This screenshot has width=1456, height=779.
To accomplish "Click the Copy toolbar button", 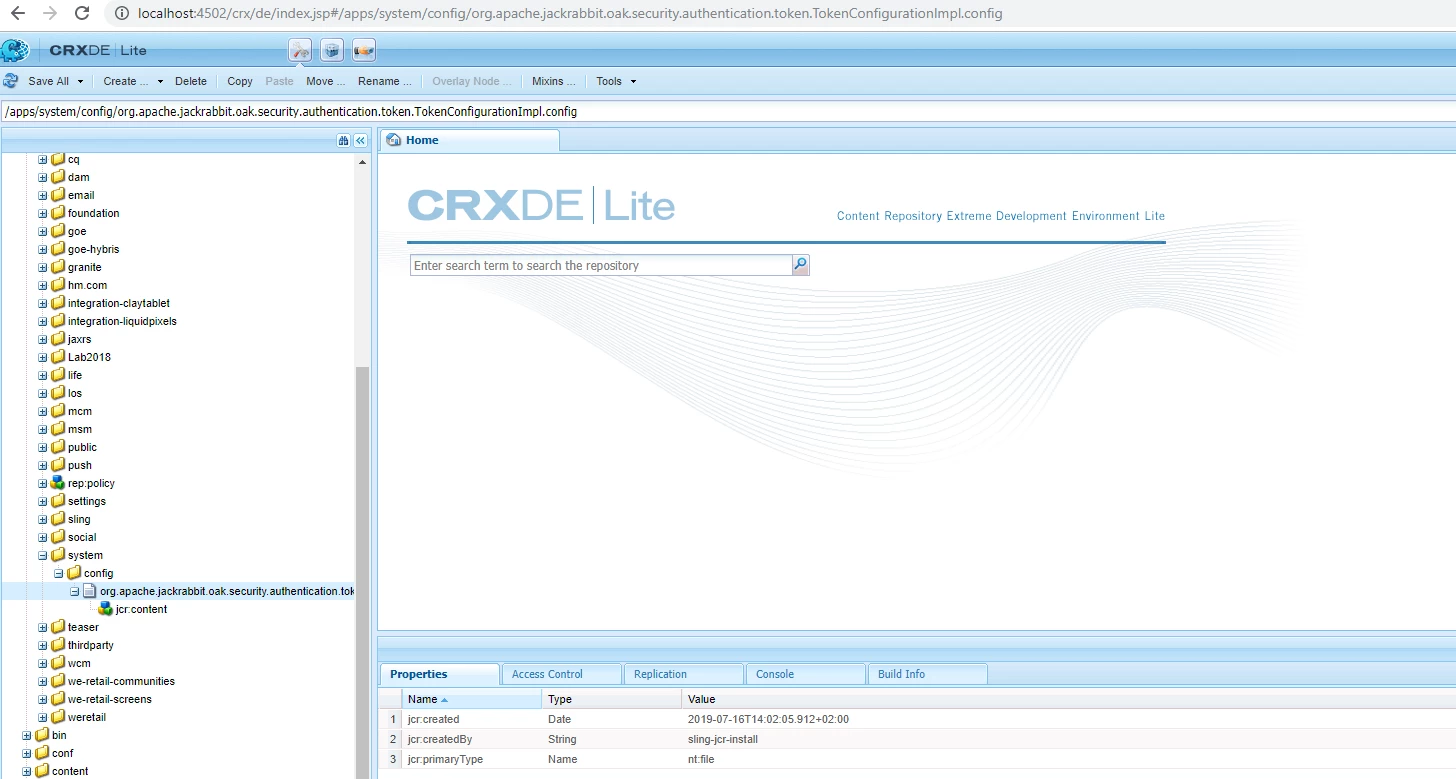I will click(x=240, y=81).
